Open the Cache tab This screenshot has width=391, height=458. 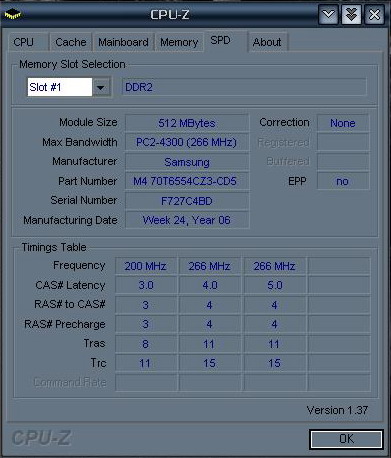click(70, 42)
